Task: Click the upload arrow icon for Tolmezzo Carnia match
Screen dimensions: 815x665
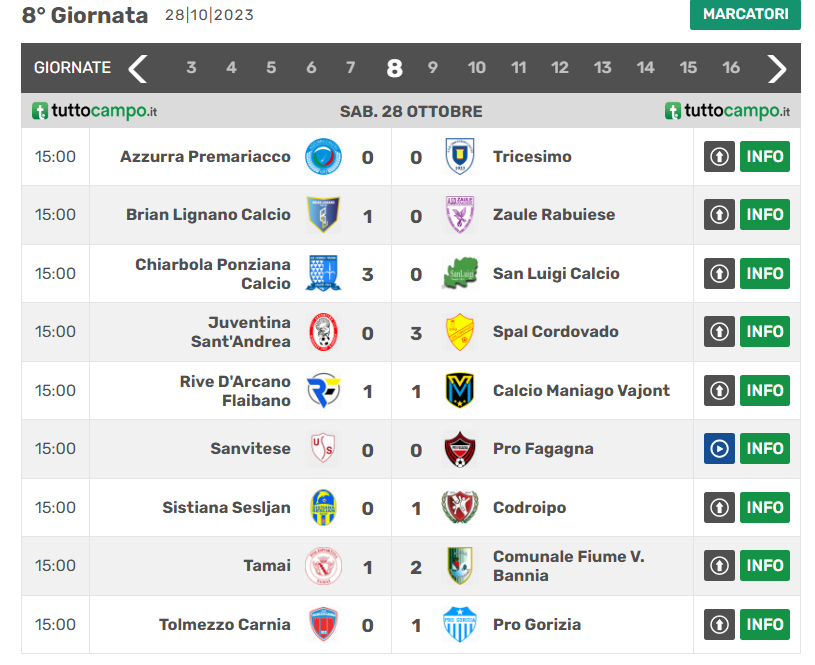Action: (x=719, y=624)
